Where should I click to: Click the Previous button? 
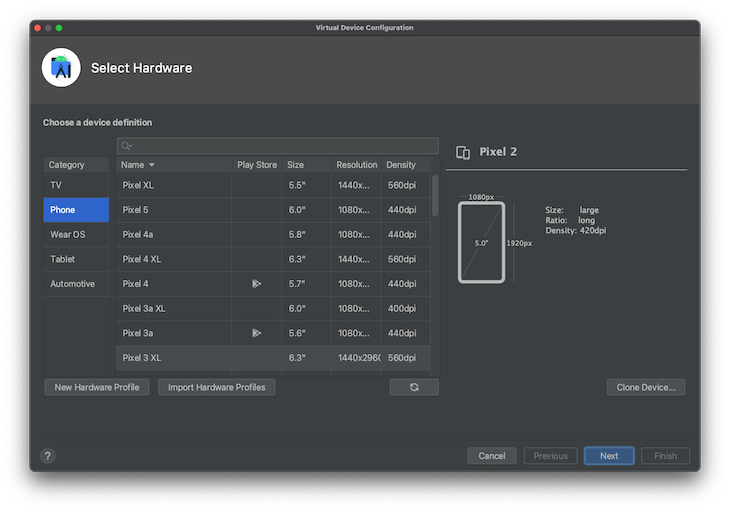tap(550, 456)
